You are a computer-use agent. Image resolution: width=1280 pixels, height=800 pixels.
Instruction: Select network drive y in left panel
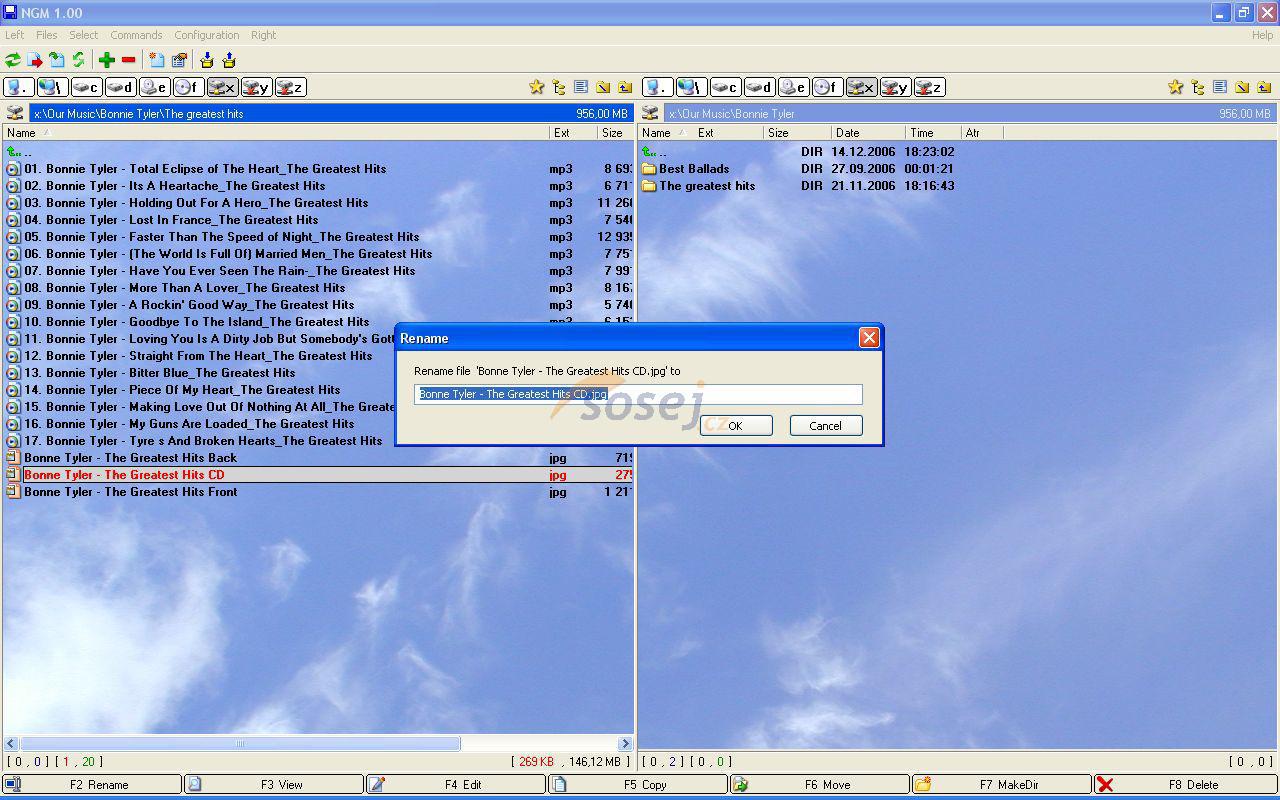[256, 87]
